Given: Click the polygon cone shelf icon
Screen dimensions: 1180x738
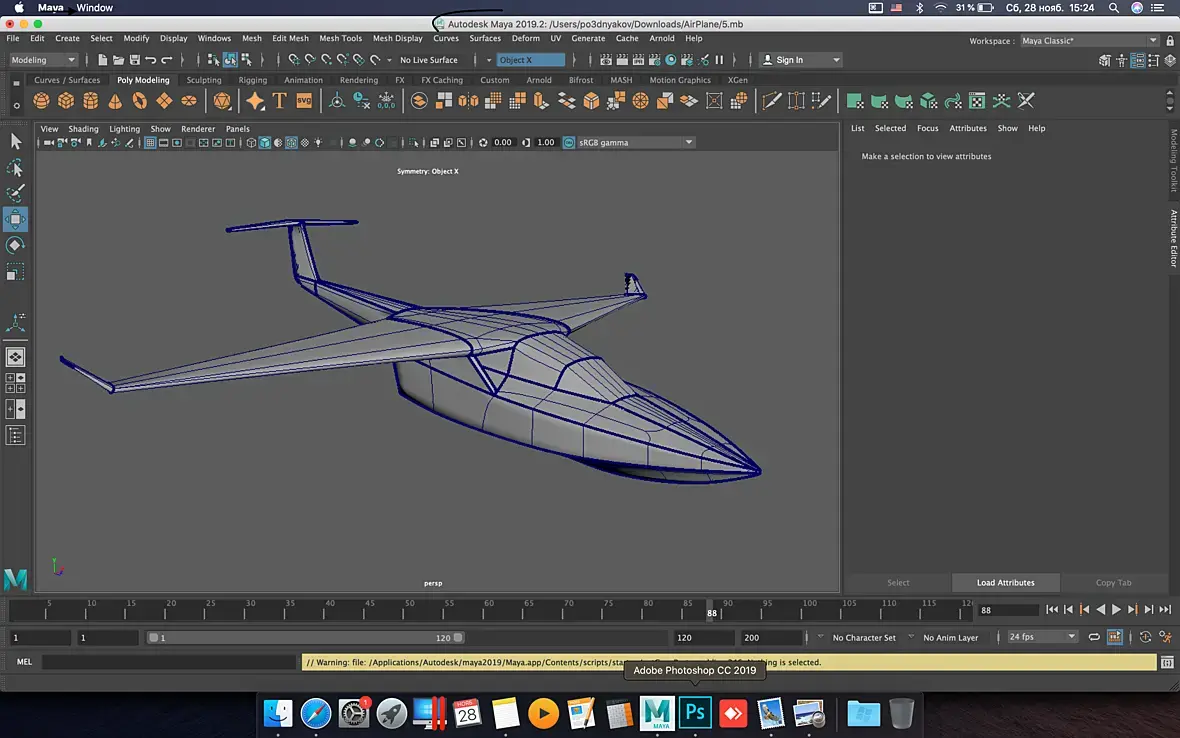Looking at the screenshot, I should pyautogui.click(x=115, y=100).
